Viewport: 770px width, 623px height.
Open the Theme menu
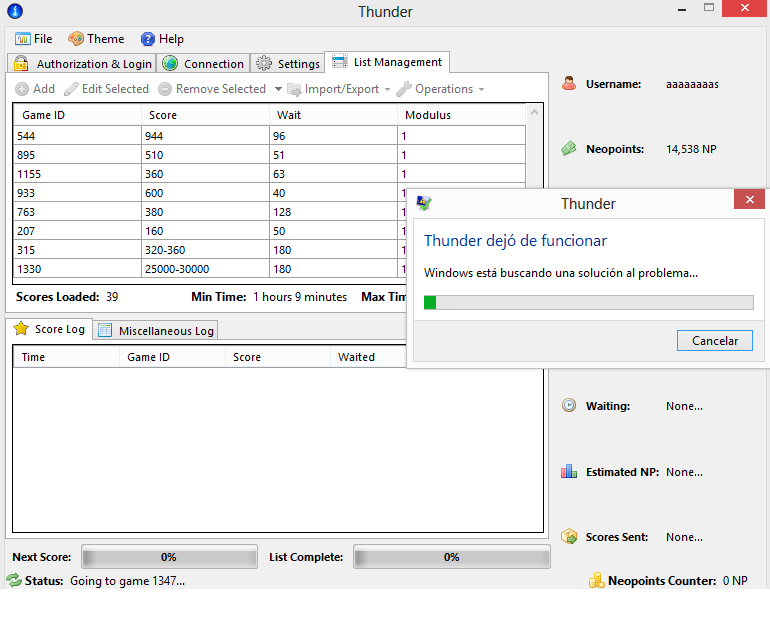96,39
